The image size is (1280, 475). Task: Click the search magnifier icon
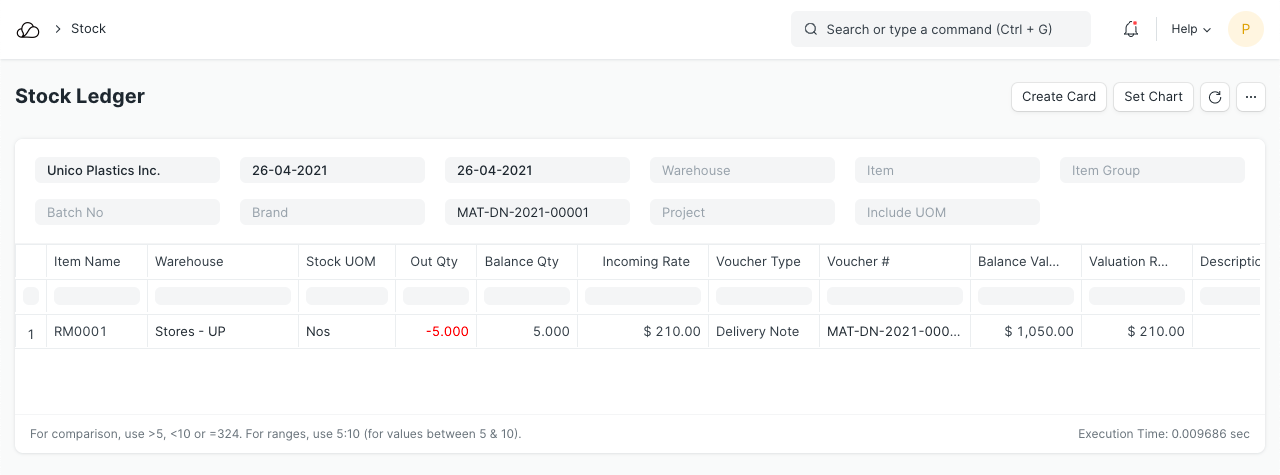click(x=811, y=30)
